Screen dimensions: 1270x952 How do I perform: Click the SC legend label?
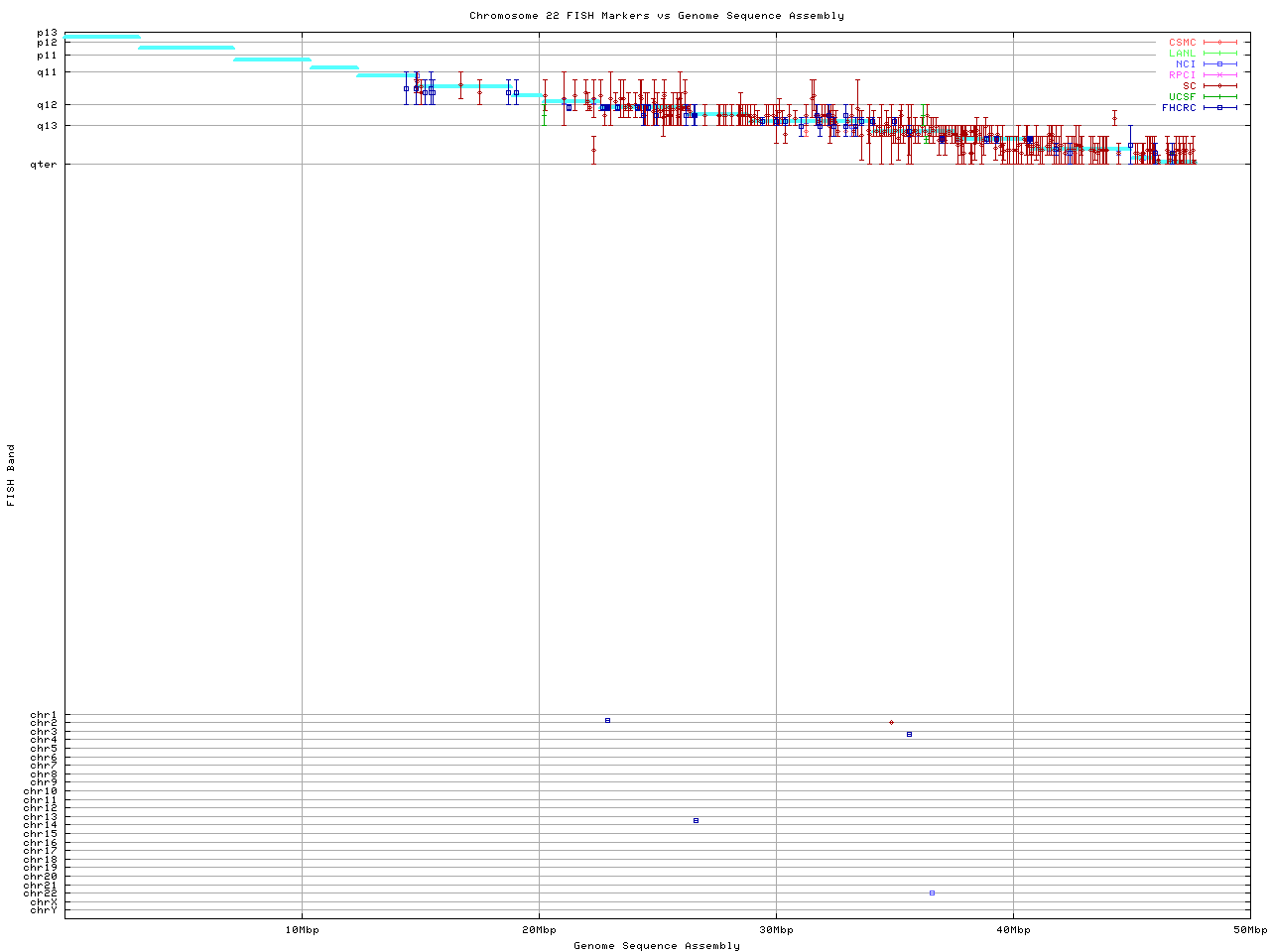pos(1189,86)
